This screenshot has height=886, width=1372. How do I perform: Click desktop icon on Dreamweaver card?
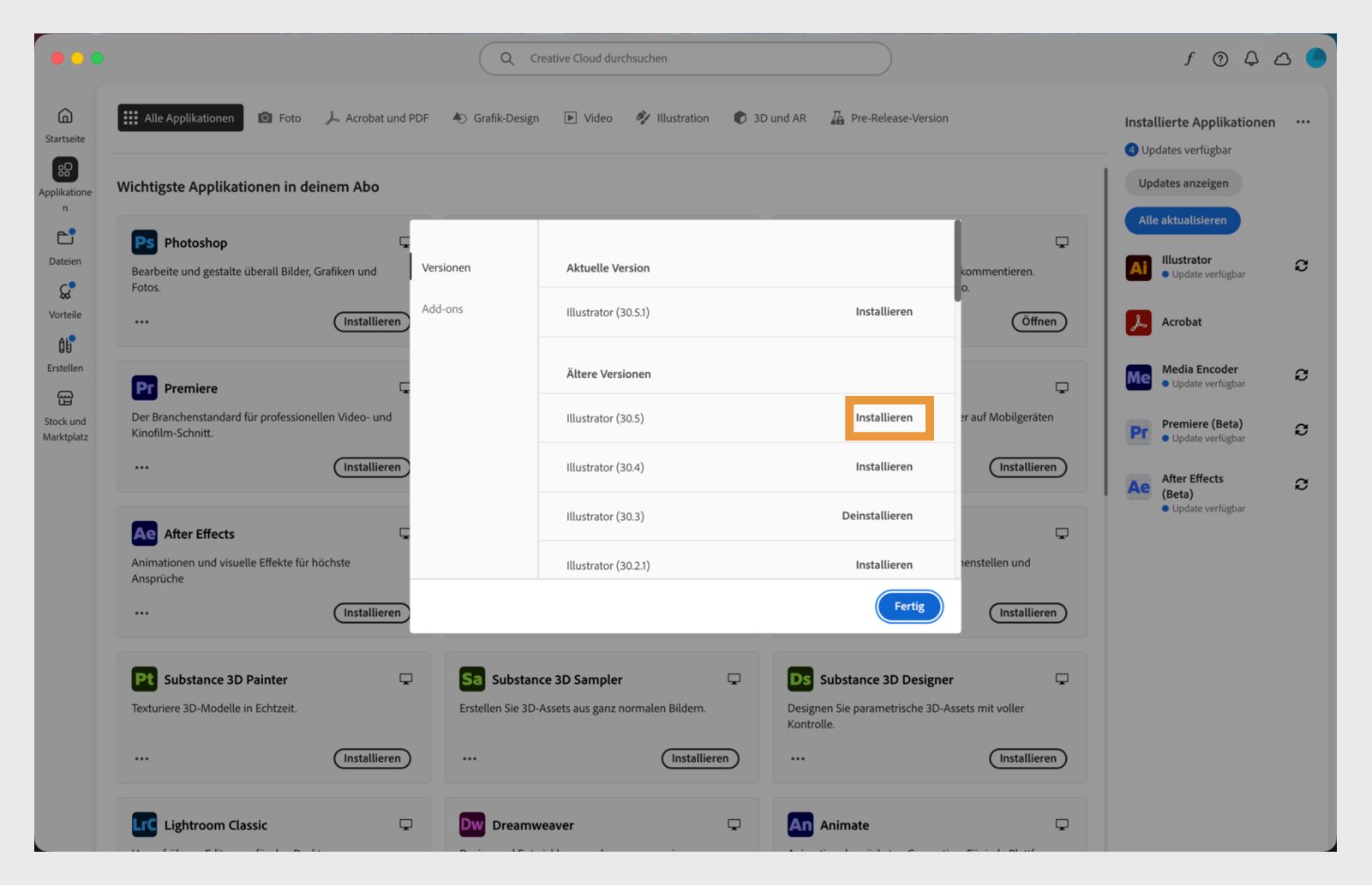coord(734,824)
